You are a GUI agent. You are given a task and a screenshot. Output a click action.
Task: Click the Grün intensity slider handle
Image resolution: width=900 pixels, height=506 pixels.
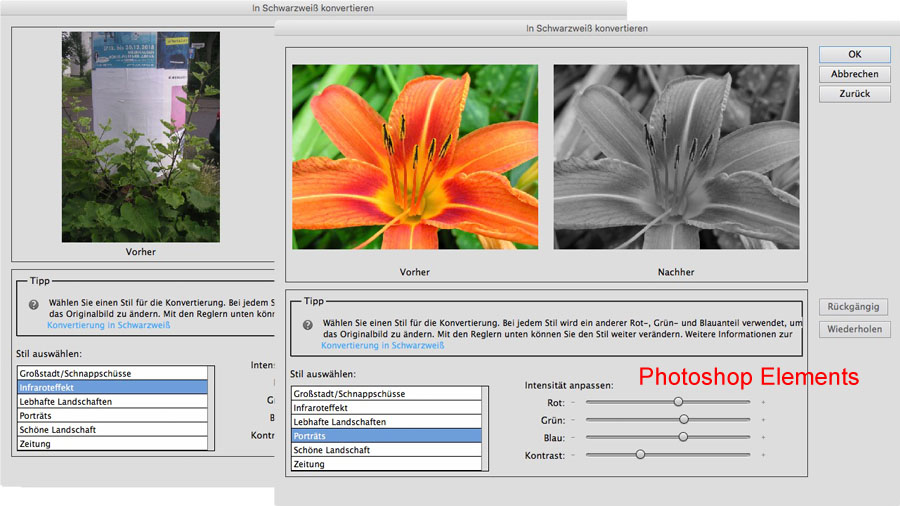click(x=684, y=419)
